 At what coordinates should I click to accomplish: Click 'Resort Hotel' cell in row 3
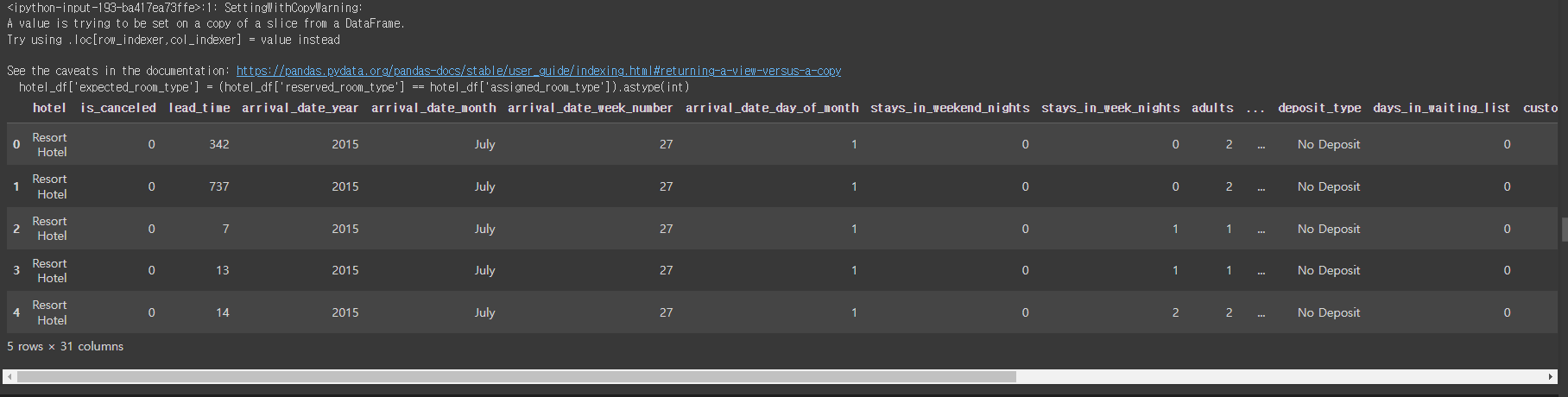coord(49,270)
